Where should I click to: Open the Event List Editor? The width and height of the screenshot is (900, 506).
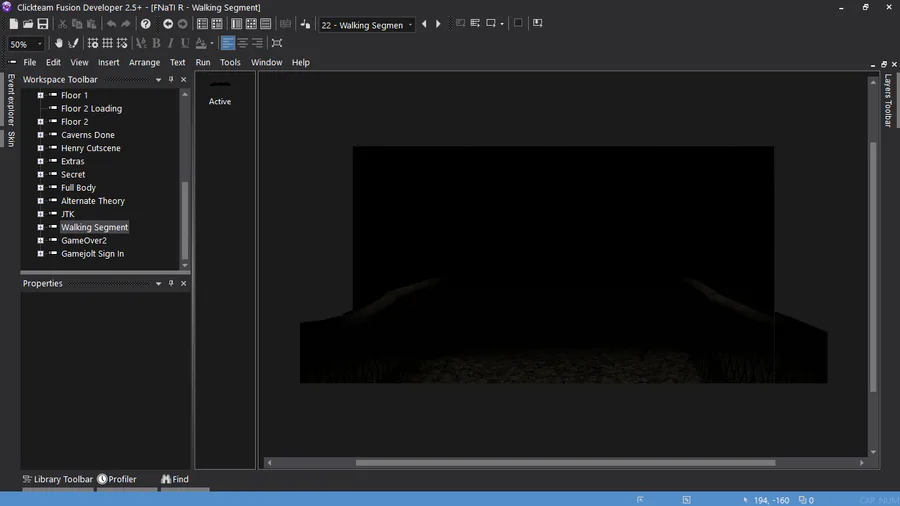(266, 24)
